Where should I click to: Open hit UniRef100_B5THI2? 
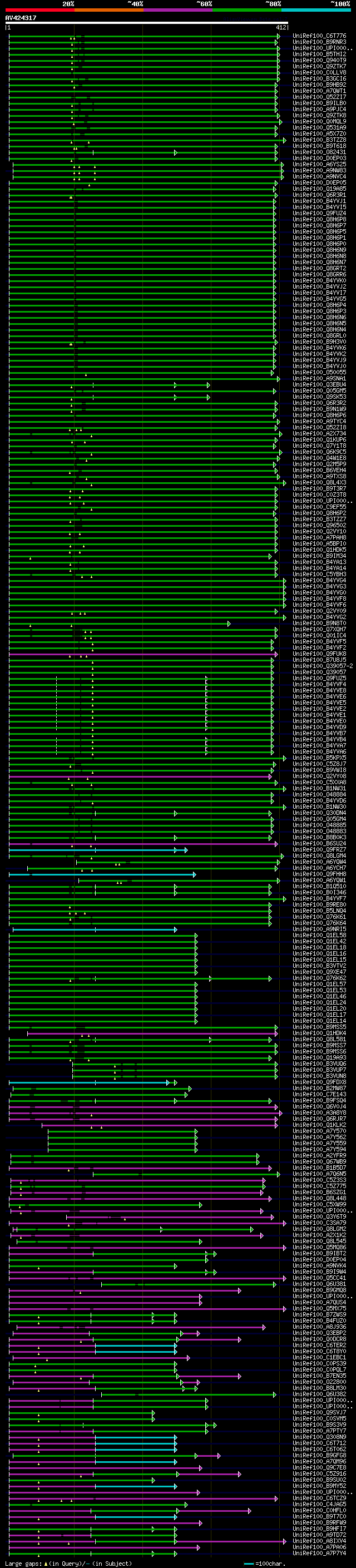tap(319, 54)
